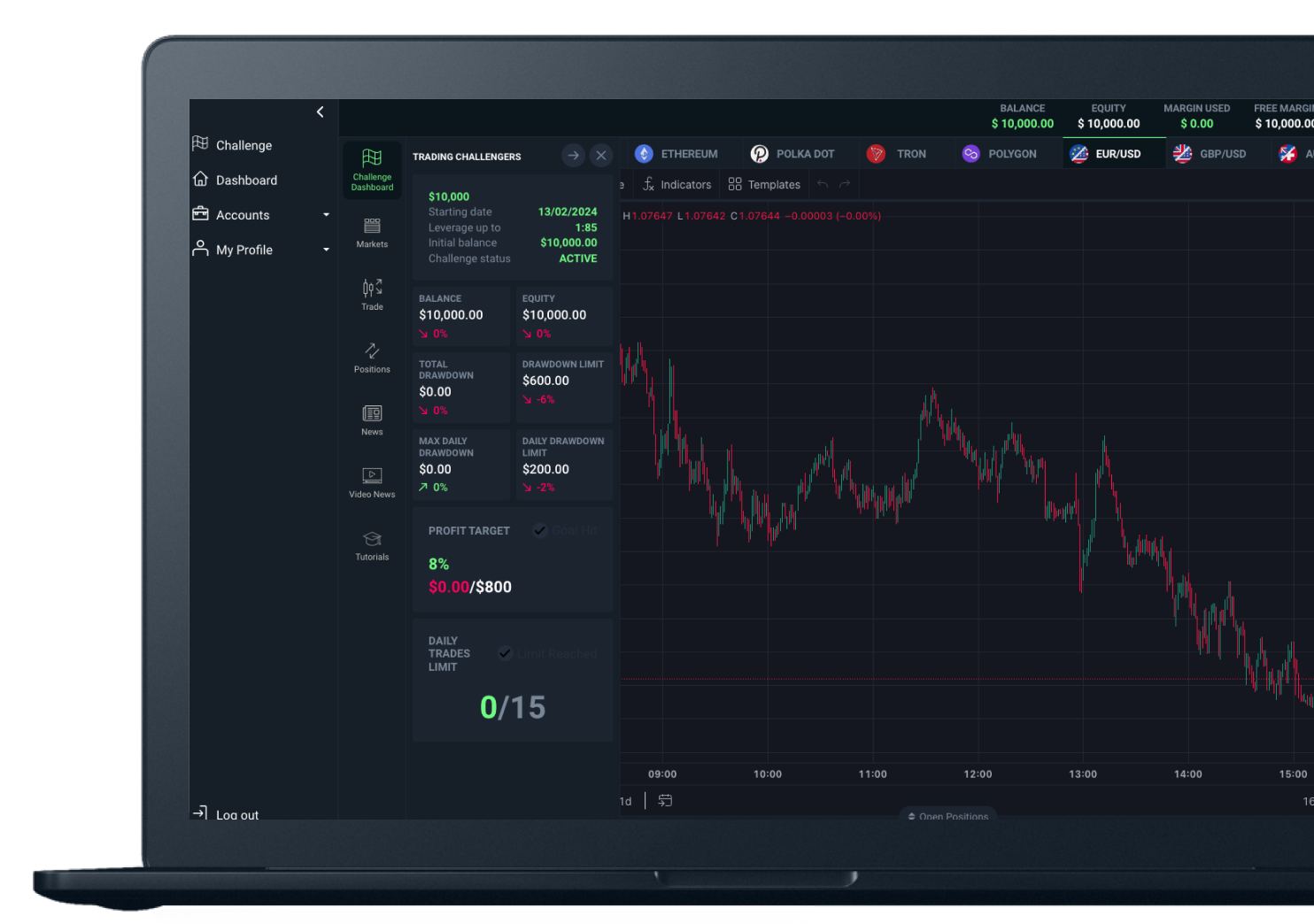
Task: Click the Accounts briefcase icon
Action: 200,213
